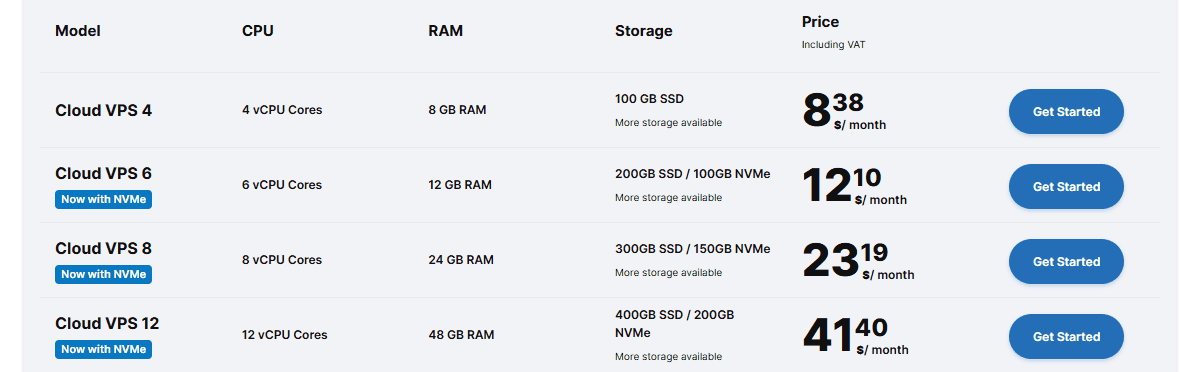Viewport: 1200px width, 372px height.
Task: Click the Now with NVMe badge under Cloud VPS 6
Action: point(103,199)
